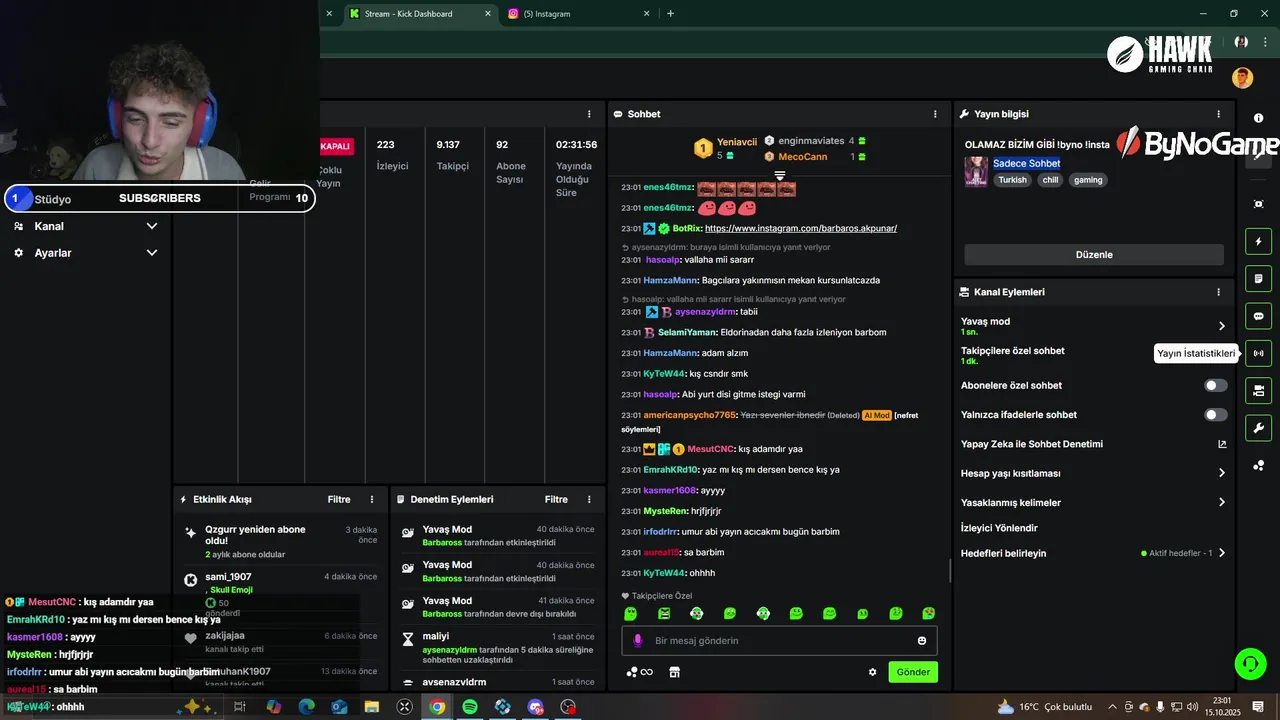Viewport: 1280px width, 720px height.
Task: Toggle Yalnızca ifadelerle sohbet switch
Action: (1215, 415)
